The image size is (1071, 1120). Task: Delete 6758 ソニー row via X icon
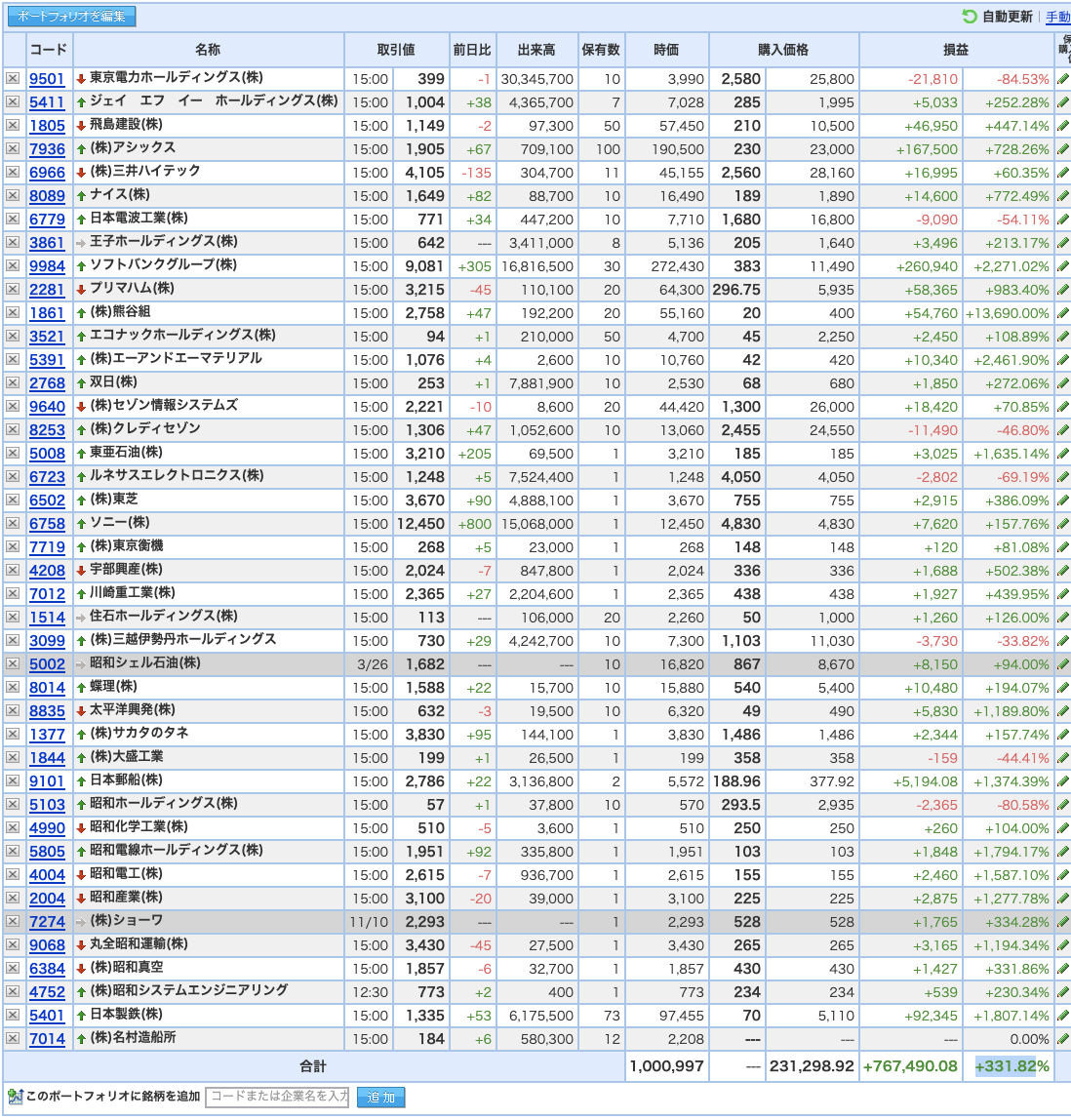coord(13,524)
